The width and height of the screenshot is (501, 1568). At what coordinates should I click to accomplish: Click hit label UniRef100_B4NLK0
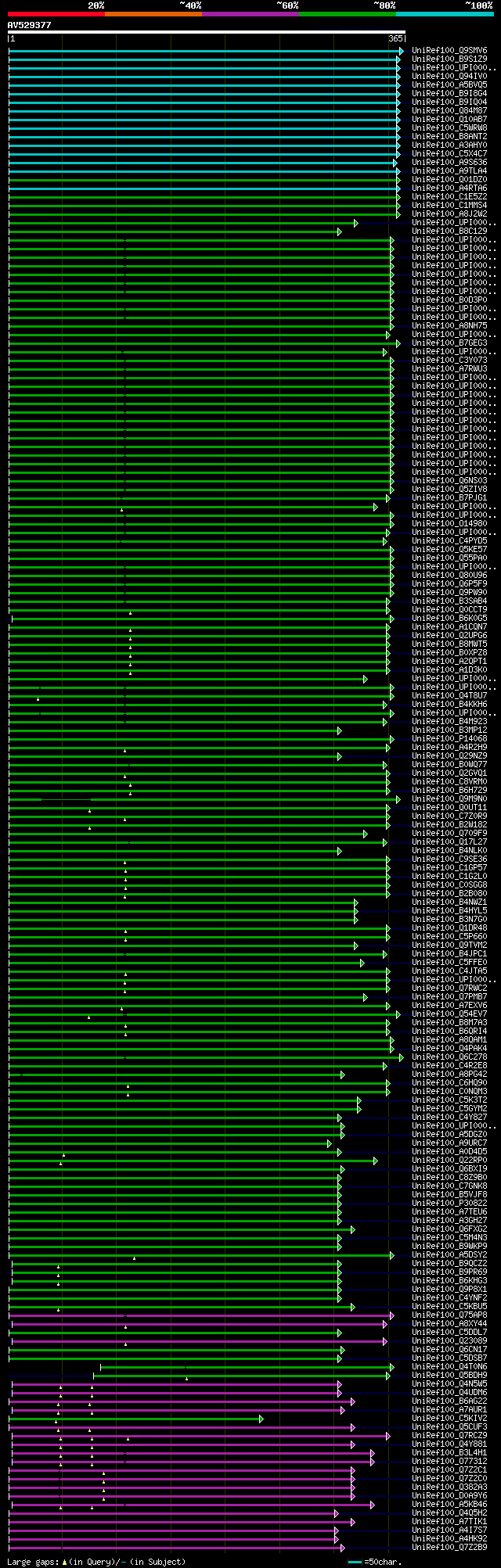pyautogui.click(x=449, y=851)
